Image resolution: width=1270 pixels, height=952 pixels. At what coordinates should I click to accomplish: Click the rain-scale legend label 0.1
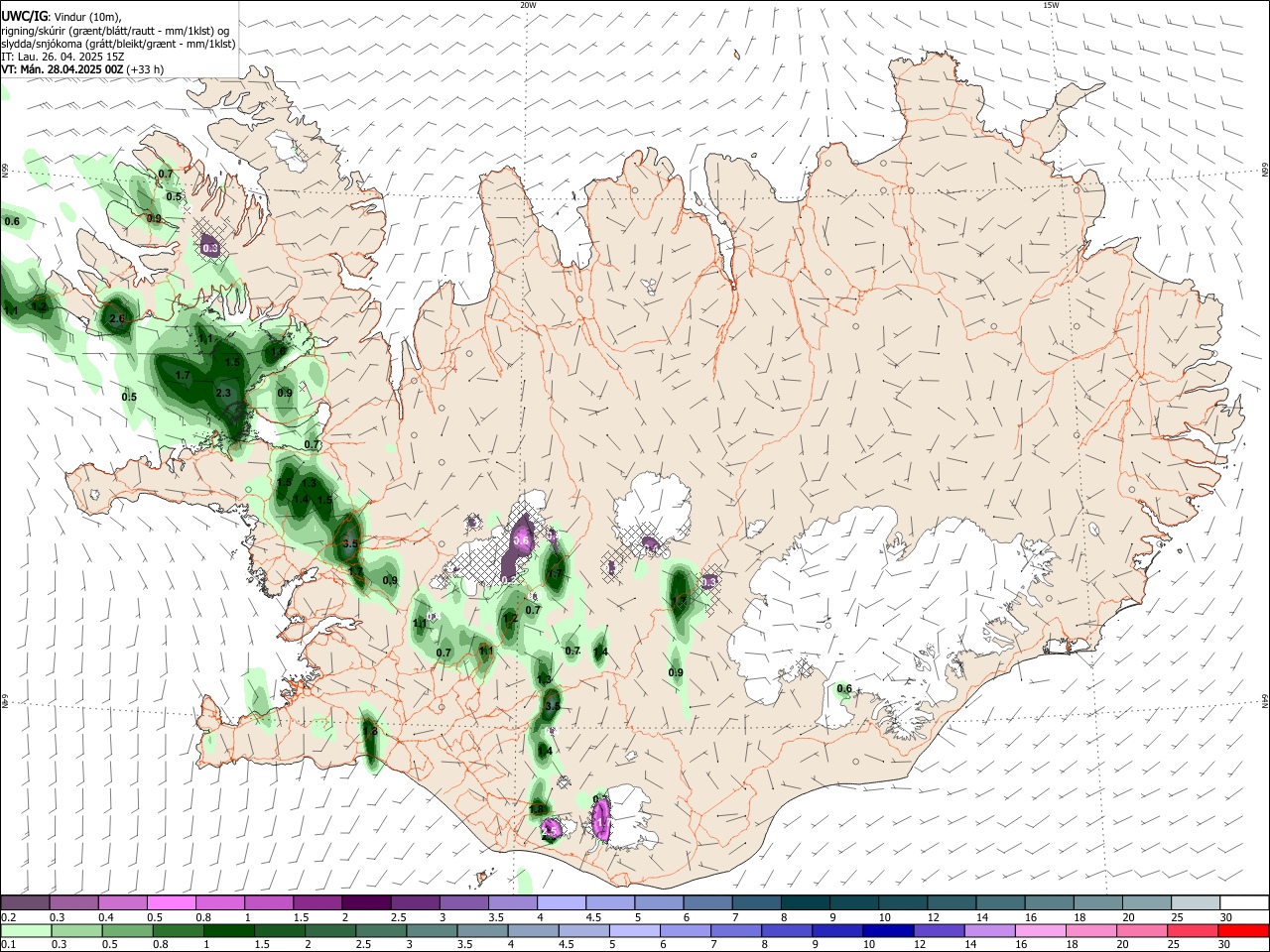coord(8,944)
